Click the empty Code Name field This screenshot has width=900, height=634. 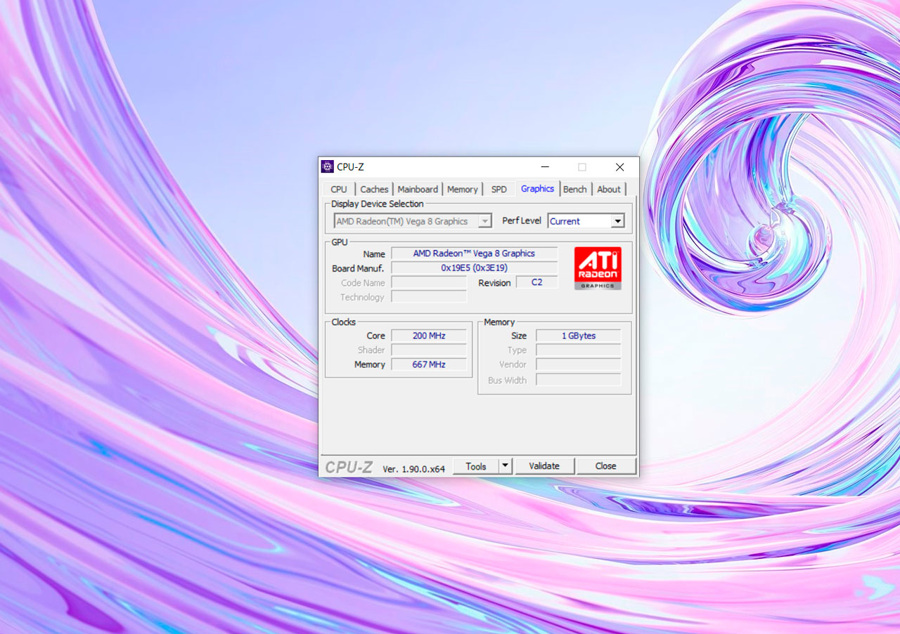click(429, 282)
